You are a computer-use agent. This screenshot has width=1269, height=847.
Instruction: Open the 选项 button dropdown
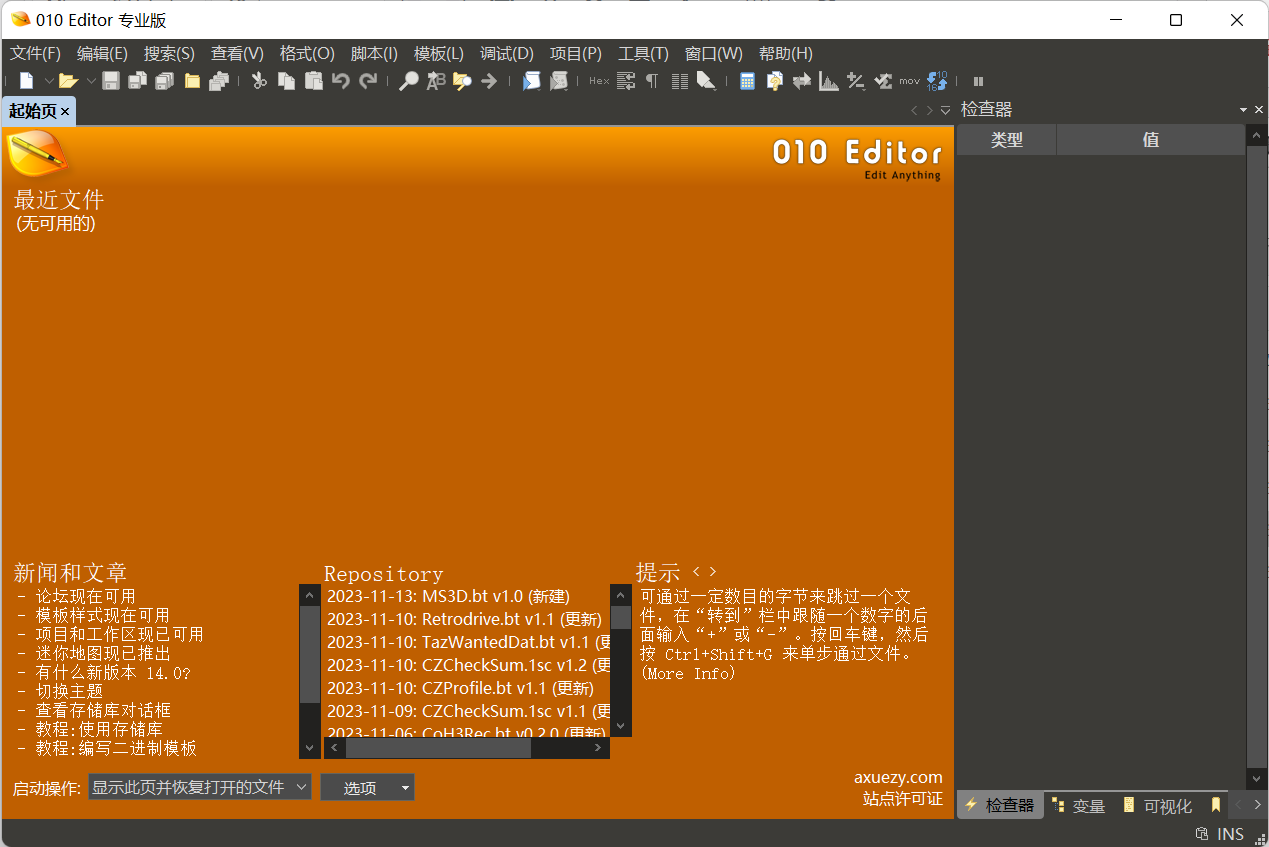pos(405,788)
